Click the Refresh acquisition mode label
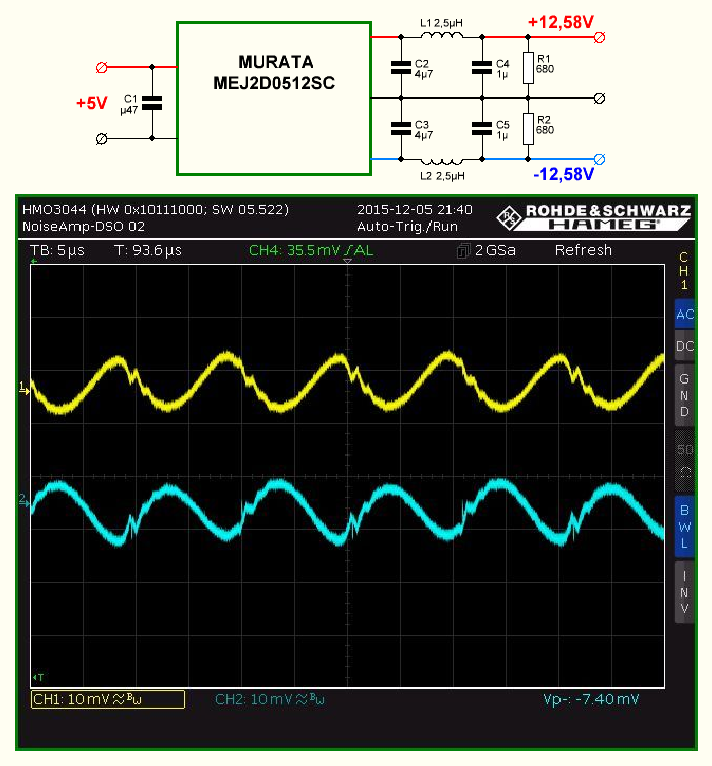712x766 pixels. click(583, 250)
